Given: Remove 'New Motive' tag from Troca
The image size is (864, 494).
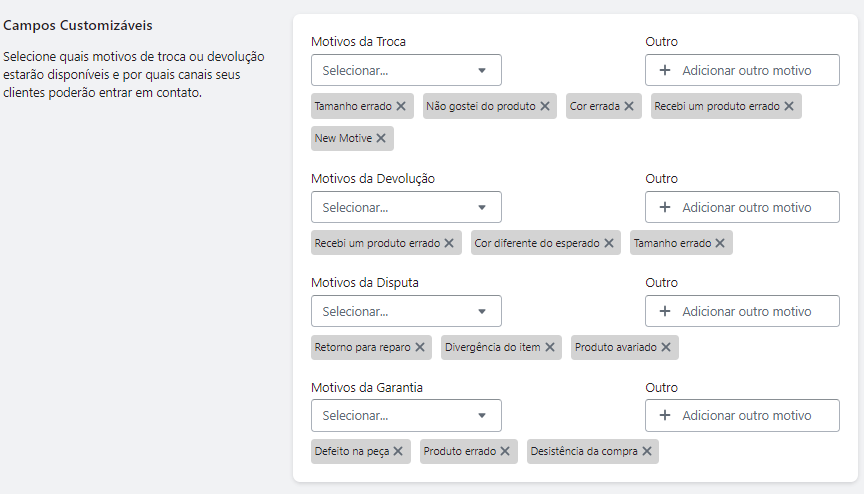Looking at the screenshot, I should tap(381, 138).
